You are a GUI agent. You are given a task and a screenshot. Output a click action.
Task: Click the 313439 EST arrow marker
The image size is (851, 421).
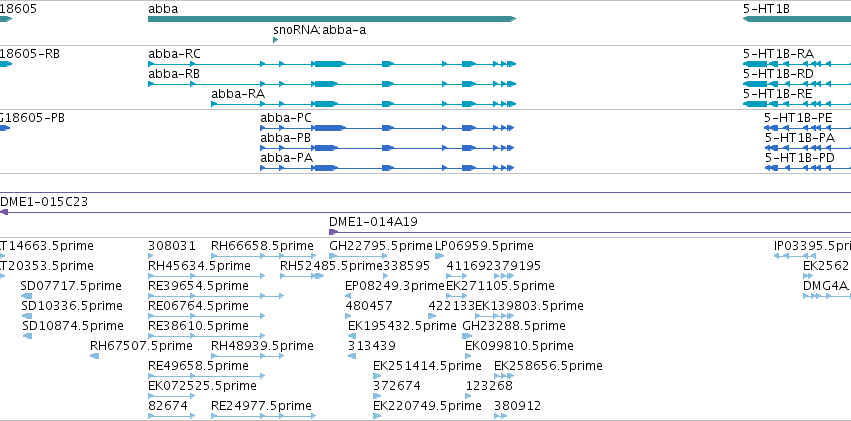coord(352,356)
